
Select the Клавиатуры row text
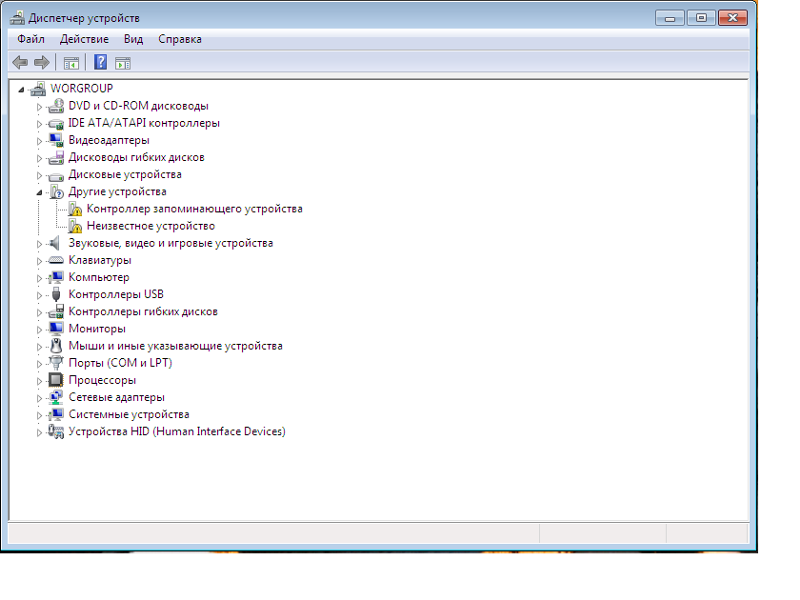[x=100, y=260]
